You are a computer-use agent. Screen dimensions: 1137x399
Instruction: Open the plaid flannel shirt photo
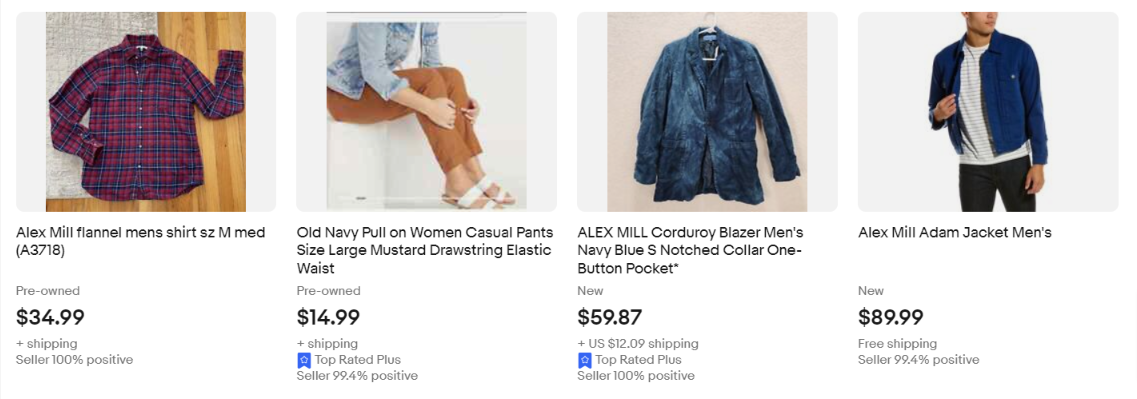[146, 112]
